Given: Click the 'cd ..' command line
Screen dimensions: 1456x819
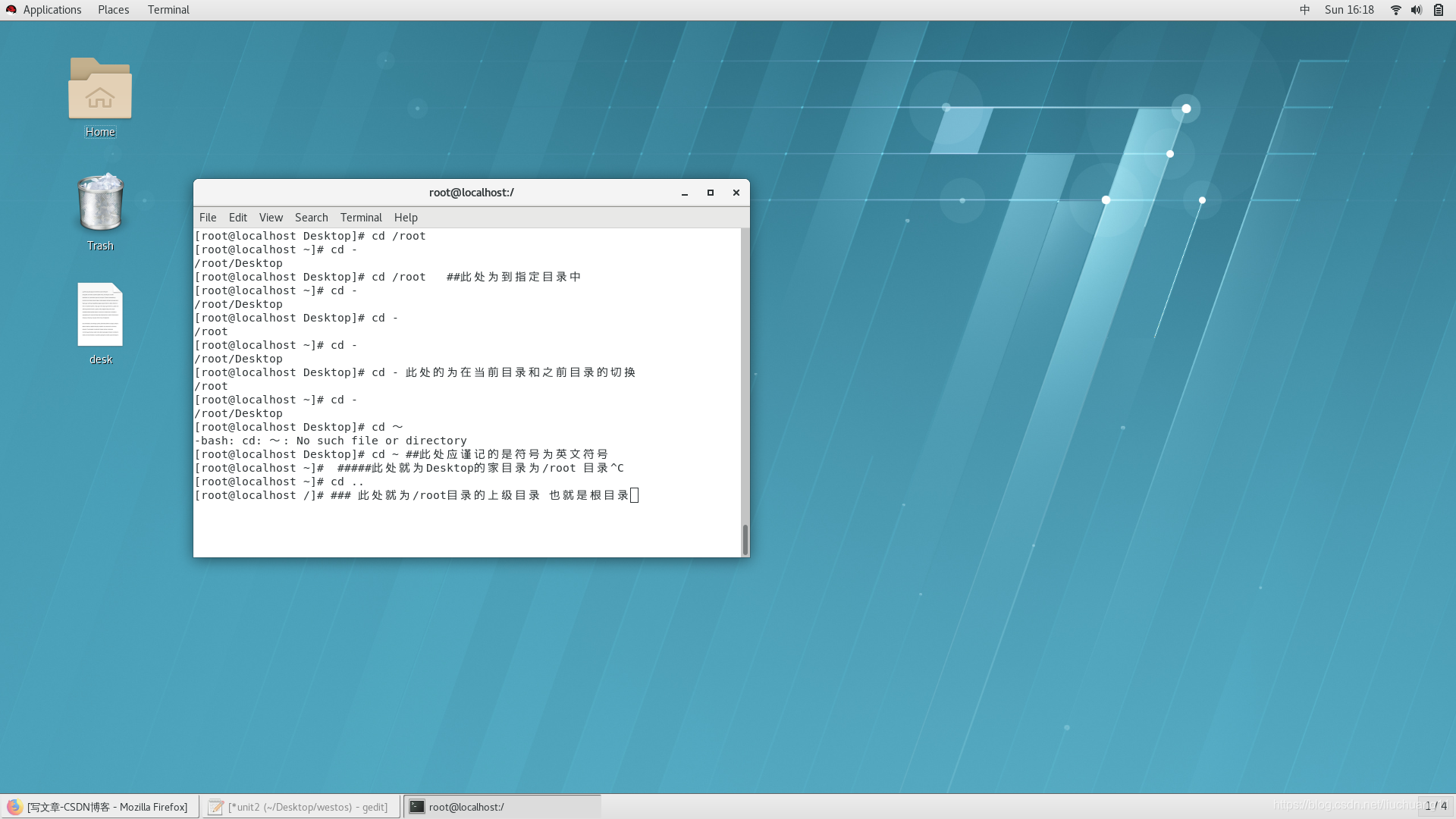Looking at the screenshot, I should click(x=279, y=482).
